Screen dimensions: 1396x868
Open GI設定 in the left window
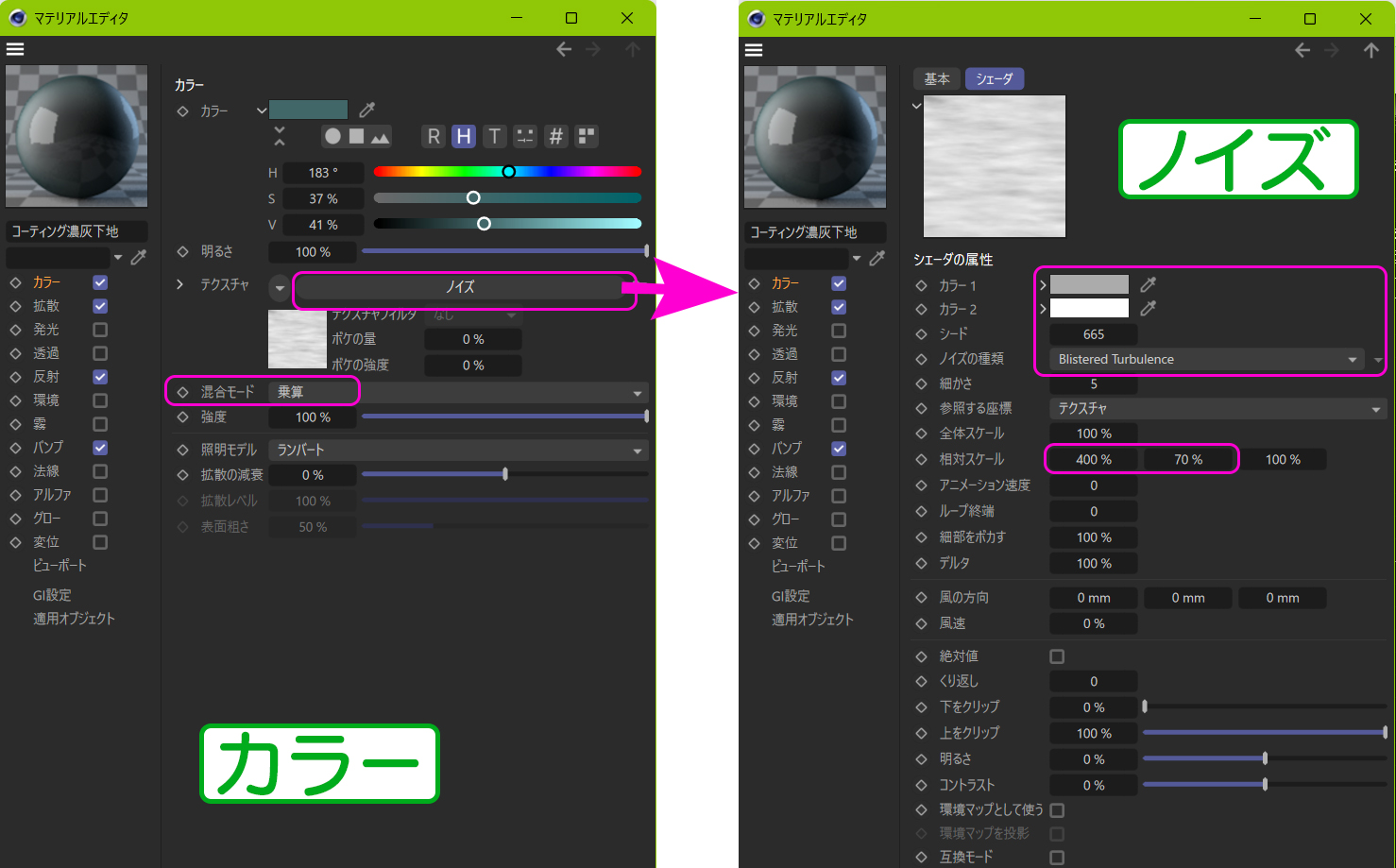point(52,595)
